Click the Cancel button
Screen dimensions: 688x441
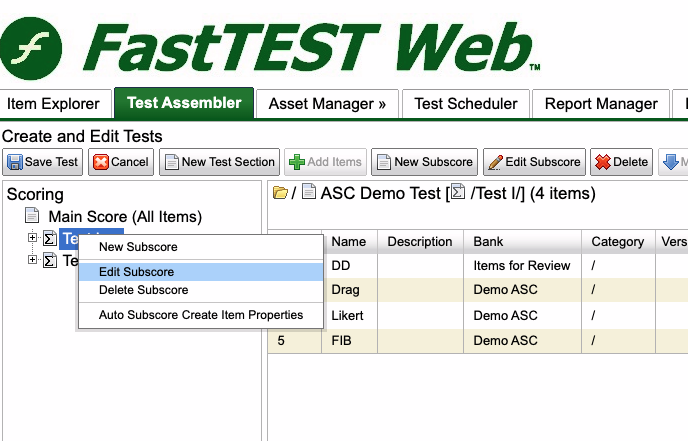pyautogui.click(x=121, y=162)
